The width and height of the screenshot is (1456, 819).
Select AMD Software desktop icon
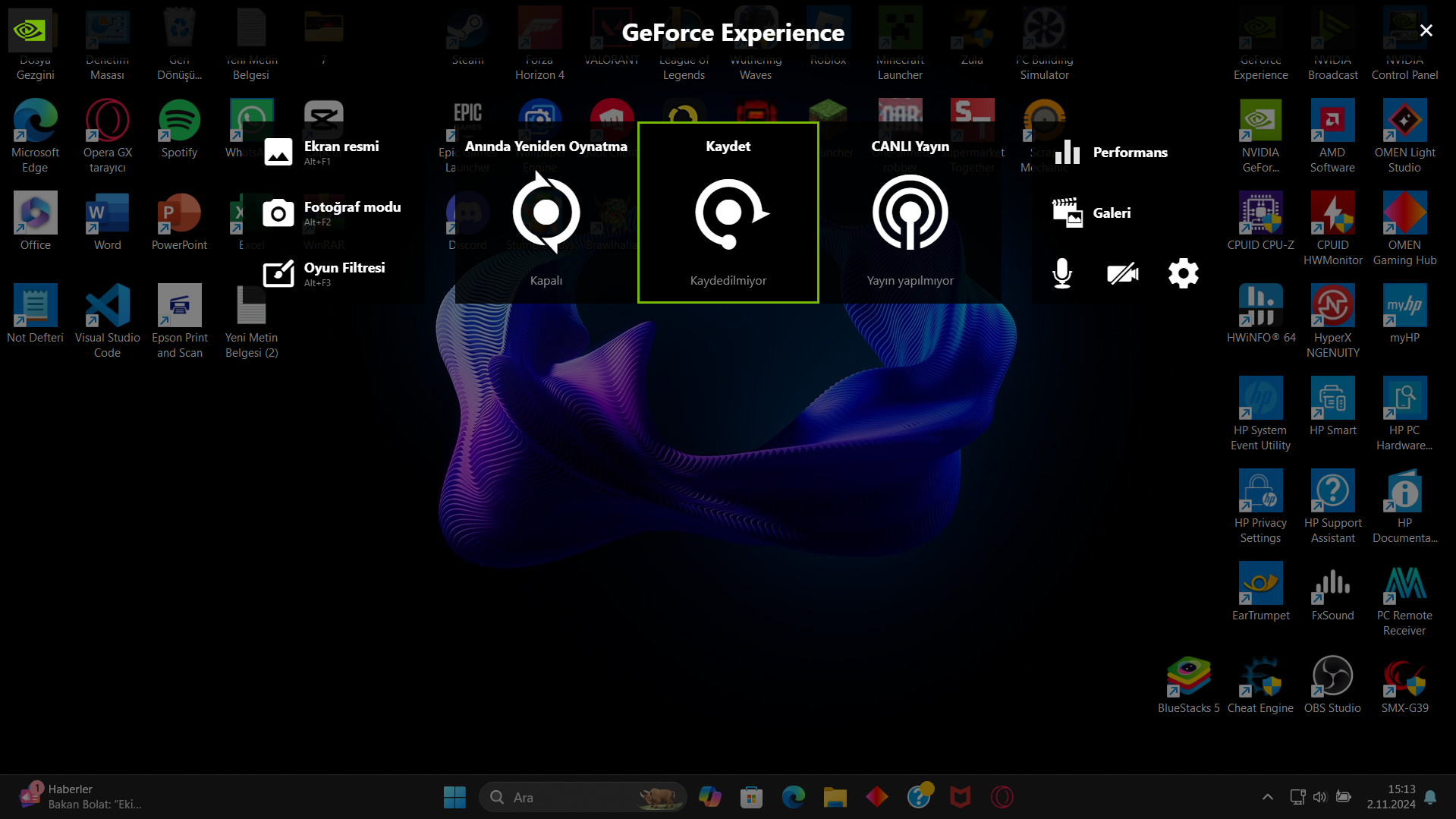click(1333, 136)
